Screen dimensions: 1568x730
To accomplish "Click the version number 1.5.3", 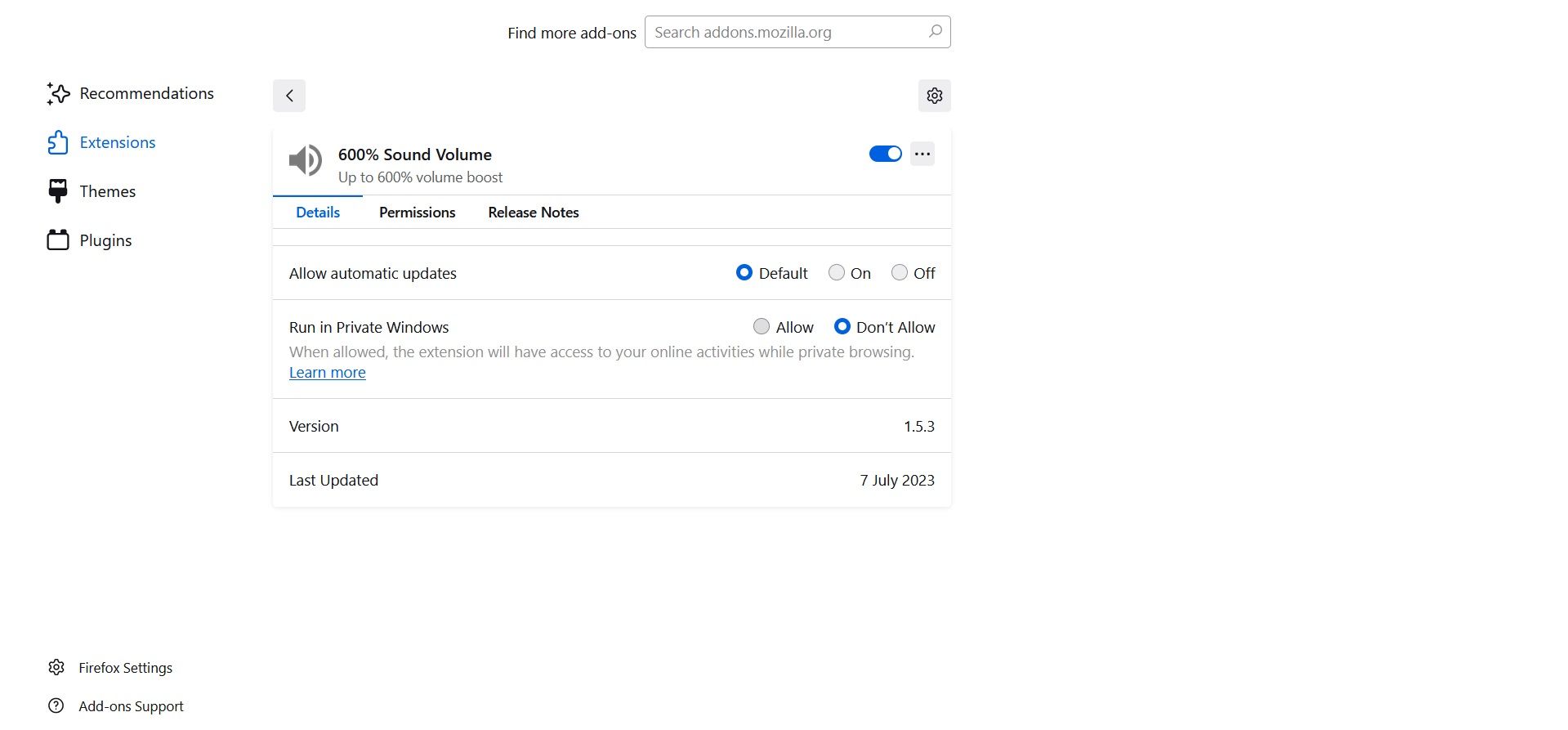I will [919, 426].
